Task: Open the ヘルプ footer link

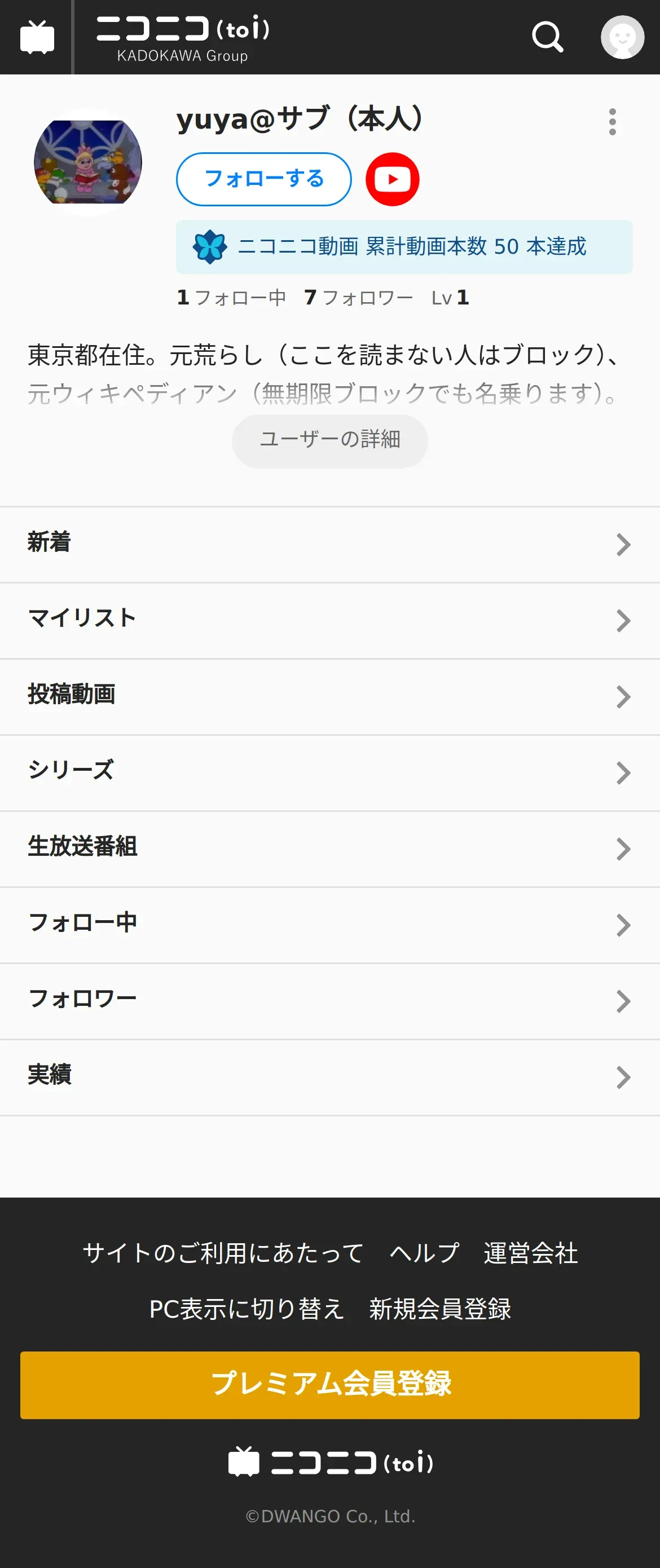Action: [x=424, y=1253]
